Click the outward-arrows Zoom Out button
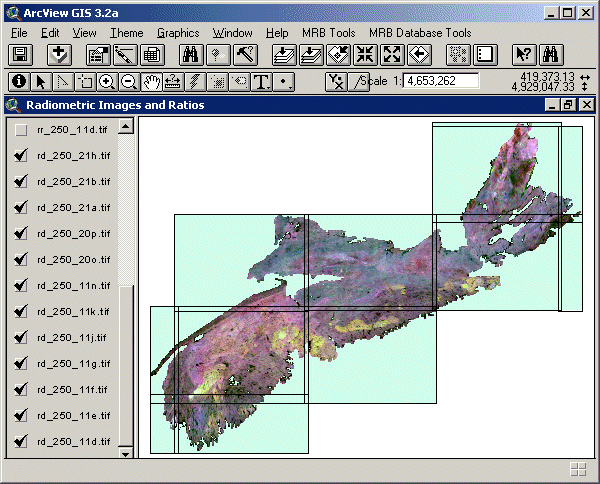 point(392,55)
